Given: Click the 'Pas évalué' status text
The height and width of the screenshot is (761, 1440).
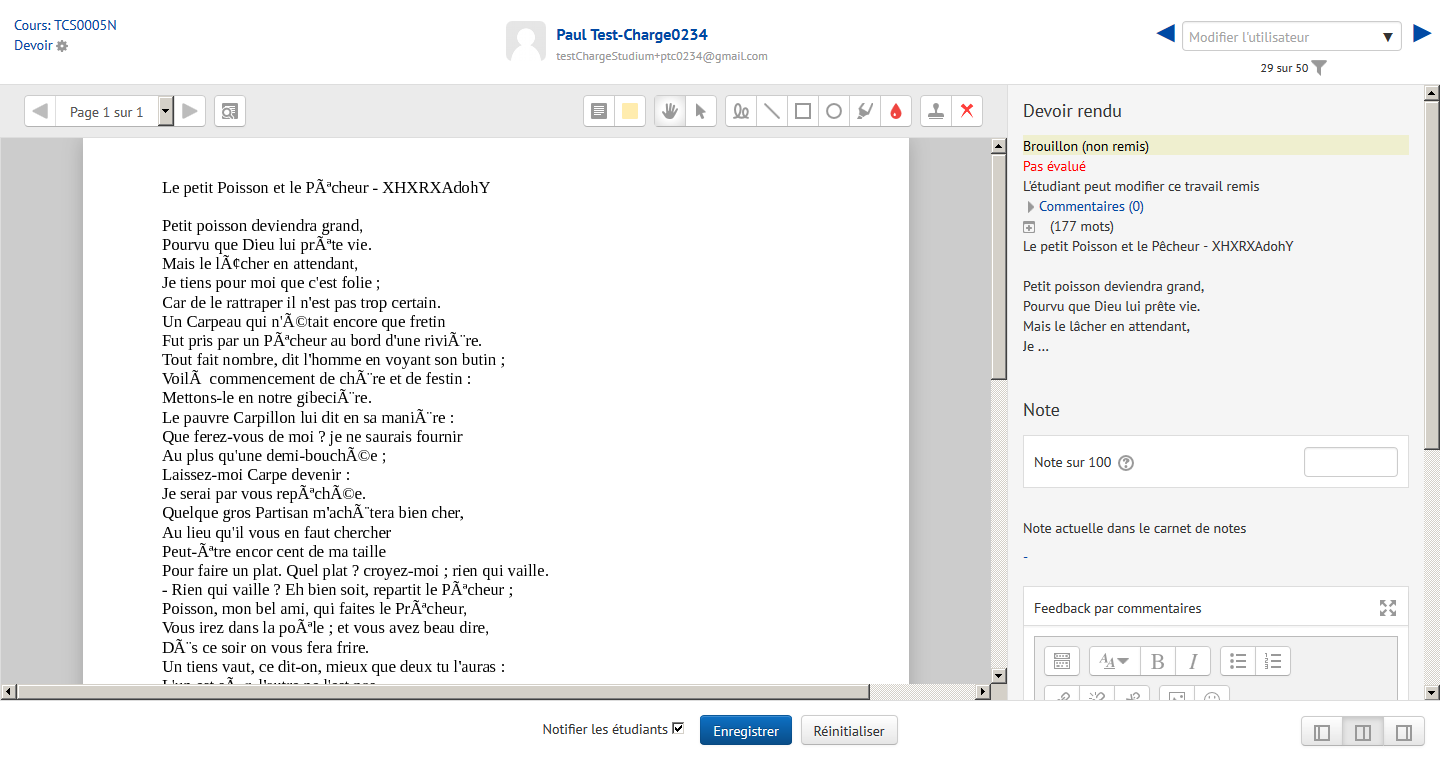Looking at the screenshot, I should (1054, 166).
